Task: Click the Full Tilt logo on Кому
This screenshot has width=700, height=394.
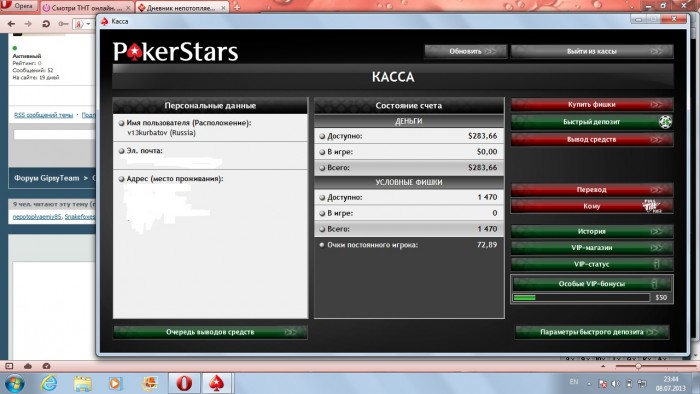Action: point(652,206)
